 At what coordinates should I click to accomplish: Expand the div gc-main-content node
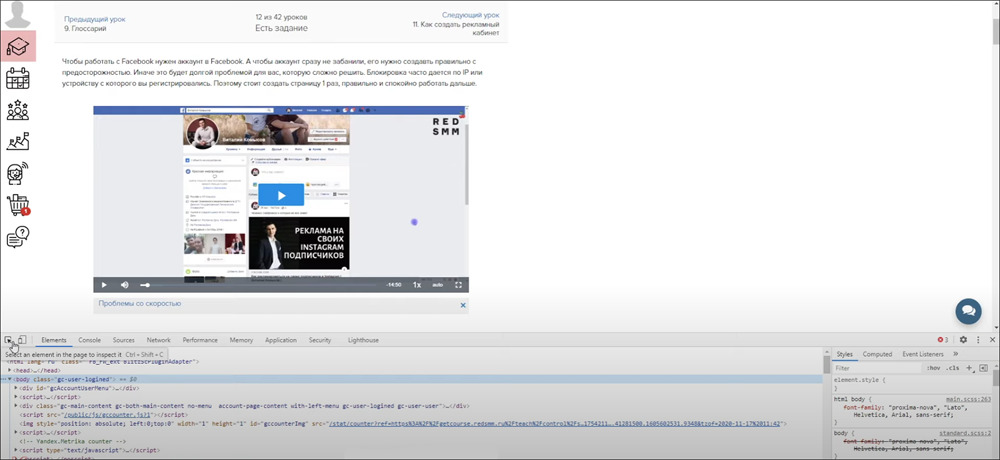(x=16, y=406)
